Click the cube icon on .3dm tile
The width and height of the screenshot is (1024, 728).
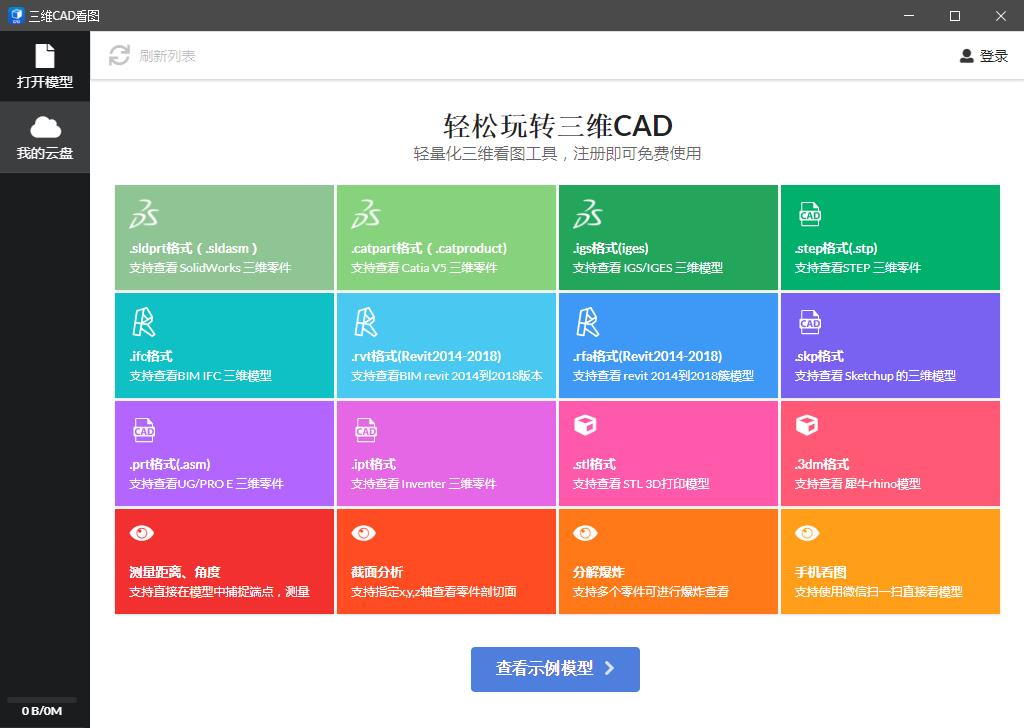807,427
